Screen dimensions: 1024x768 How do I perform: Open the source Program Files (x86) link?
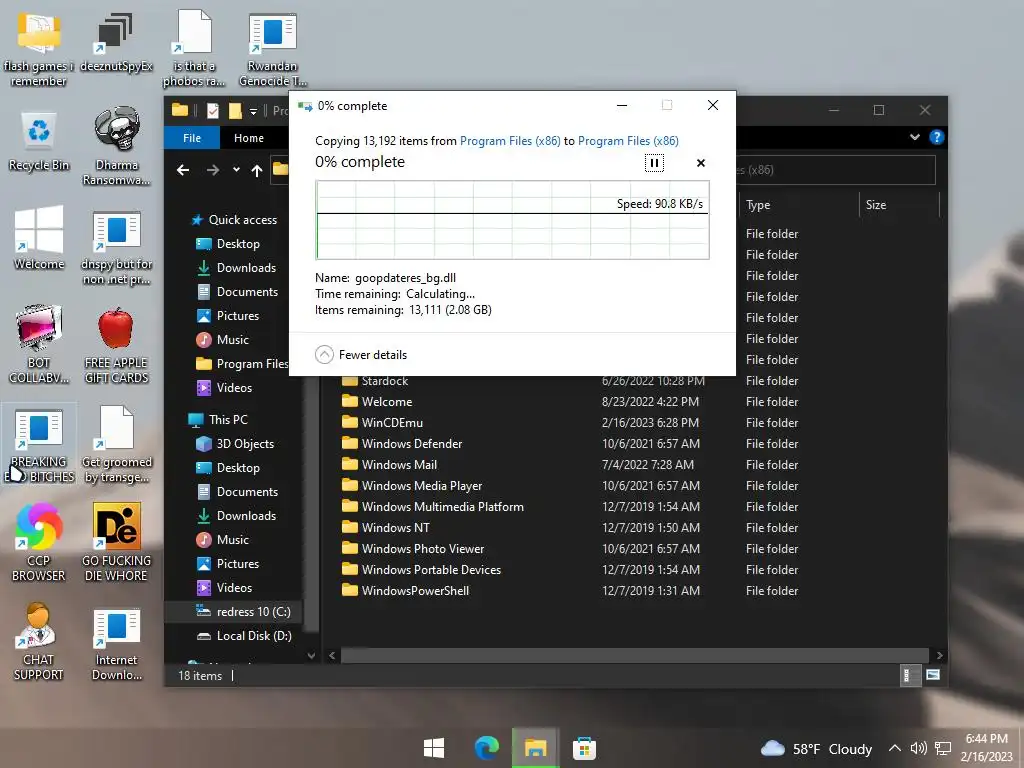510,140
